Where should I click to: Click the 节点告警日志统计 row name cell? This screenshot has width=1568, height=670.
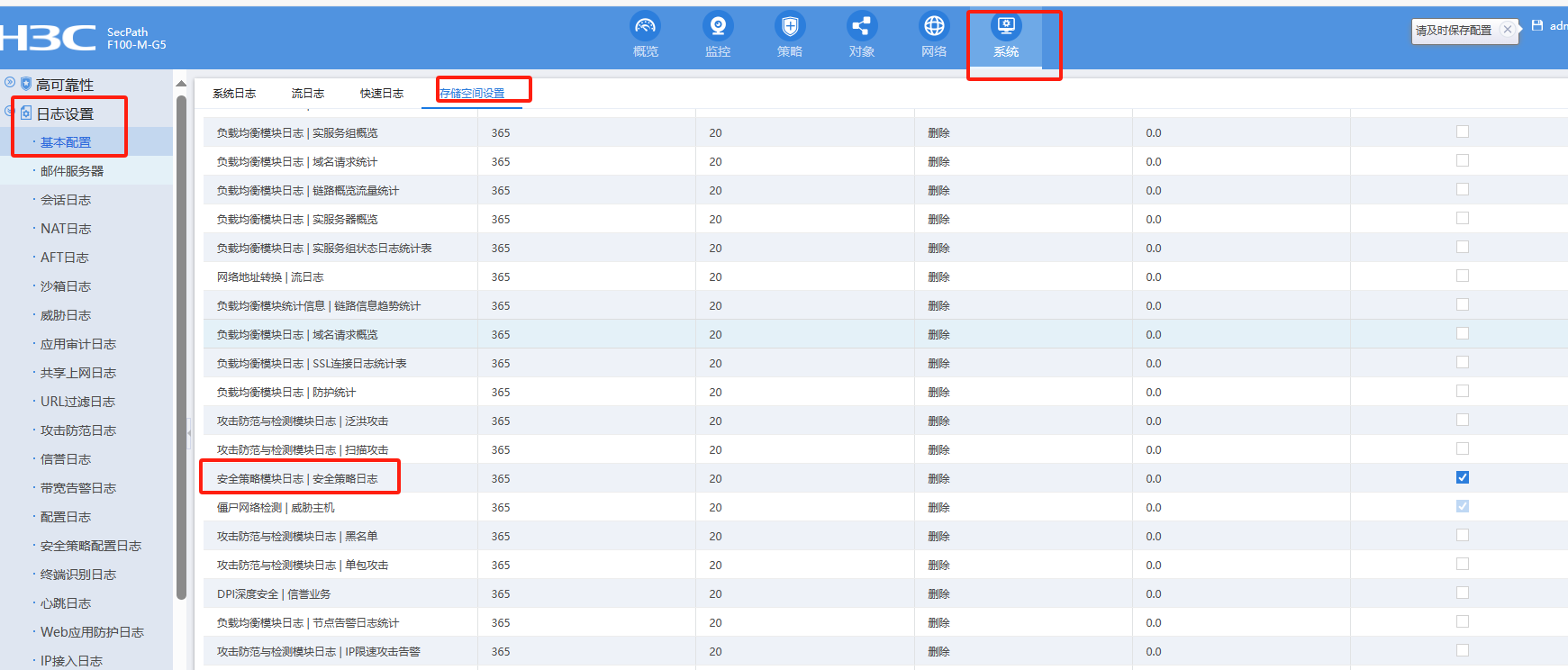[x=308, y=623]
